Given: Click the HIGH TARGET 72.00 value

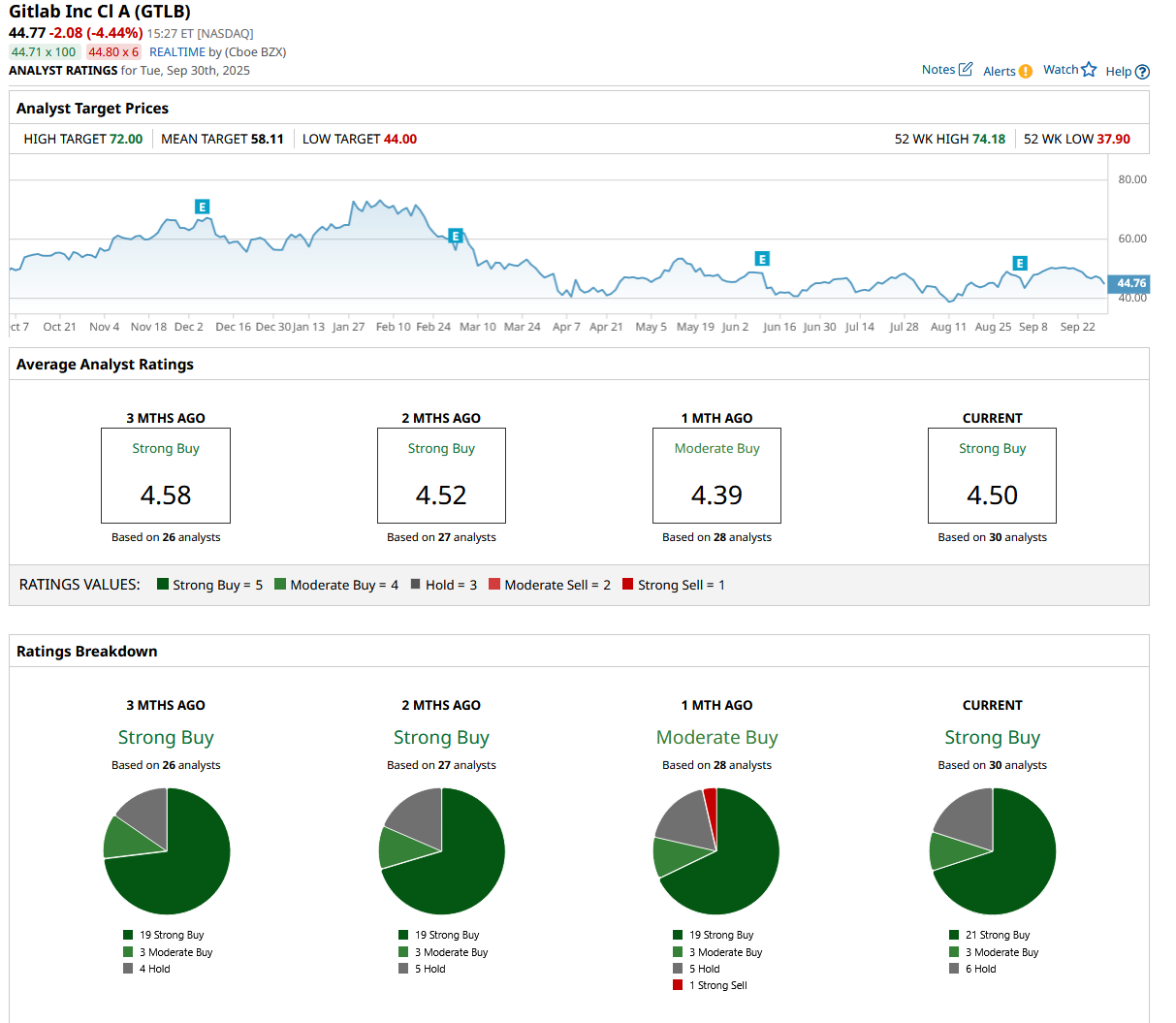Looking at the screenshot, I should pos(126,139).
